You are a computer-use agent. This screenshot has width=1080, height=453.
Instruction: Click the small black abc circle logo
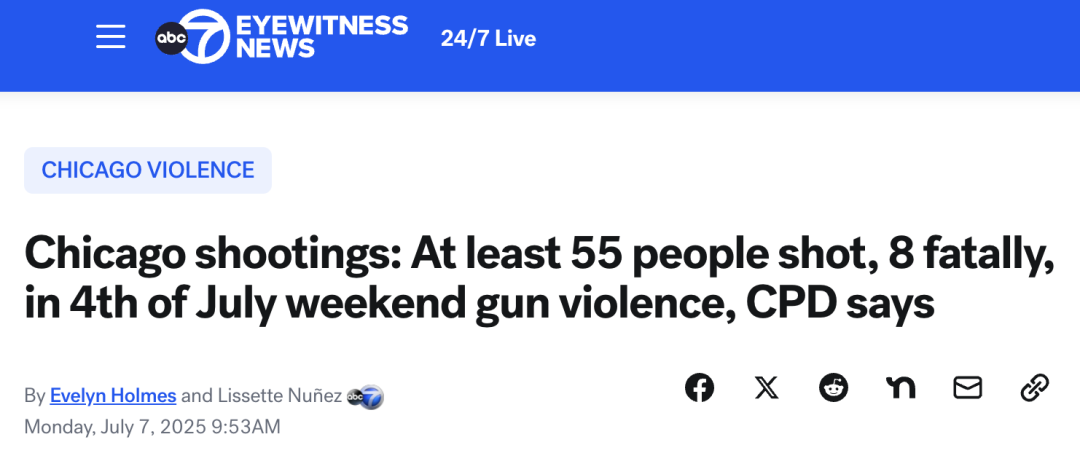pyautogui.click(x=172, y=39)
